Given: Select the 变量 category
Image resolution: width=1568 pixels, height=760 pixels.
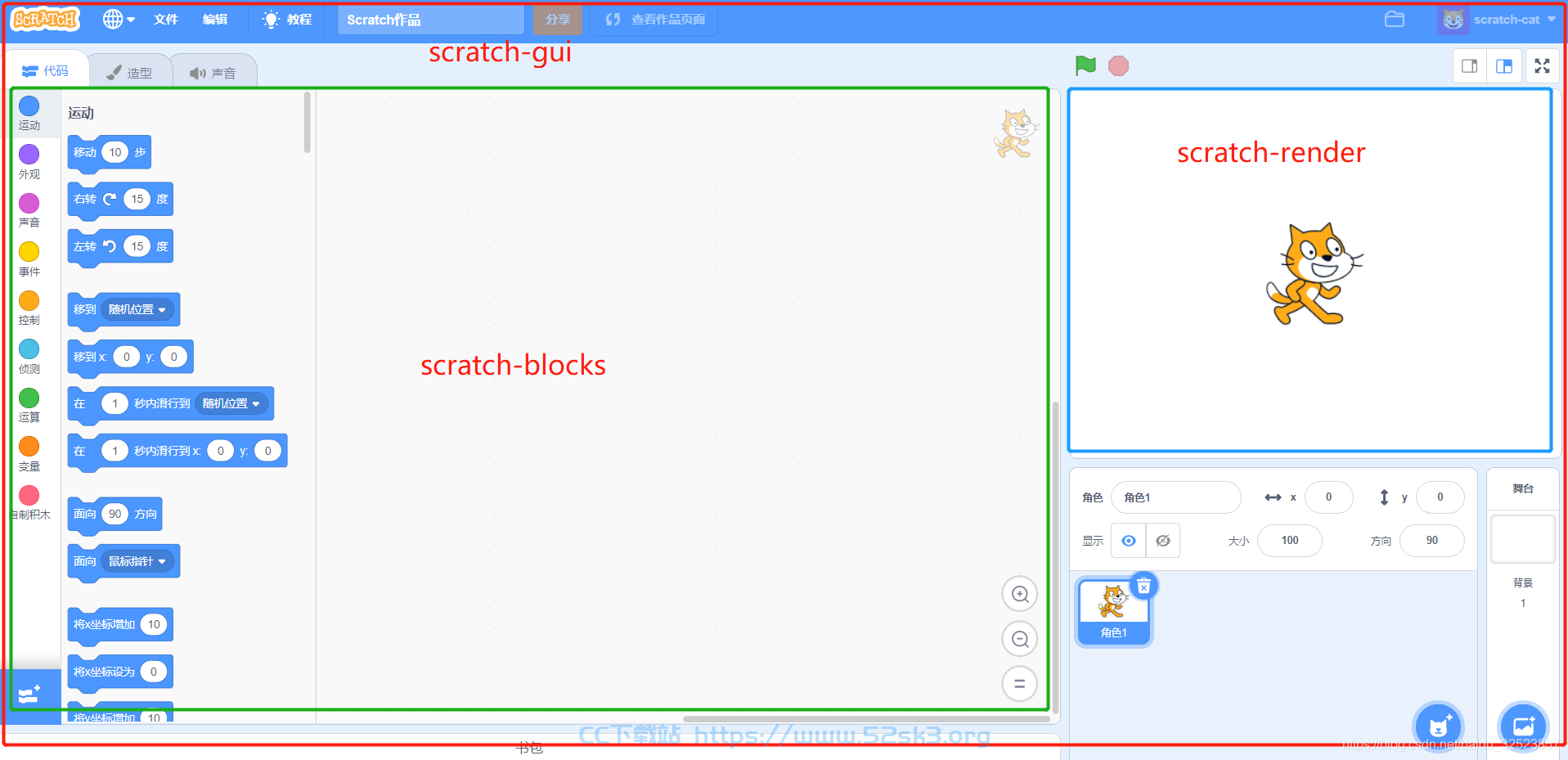Looking at the screenshot, I should click(x=29, y=454).
